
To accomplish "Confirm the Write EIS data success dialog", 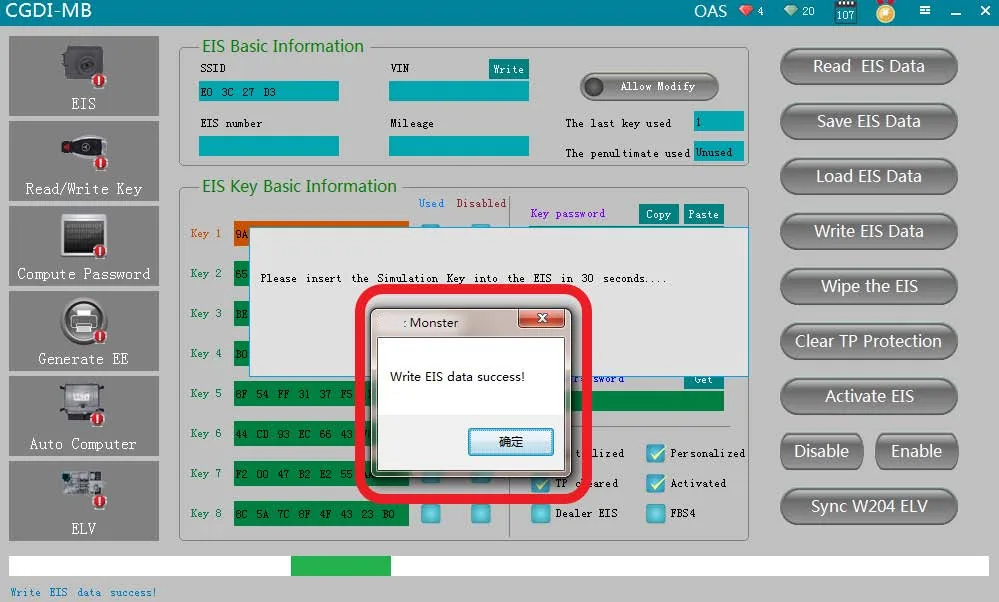I will pyautogui.click(x=510, y=441).
